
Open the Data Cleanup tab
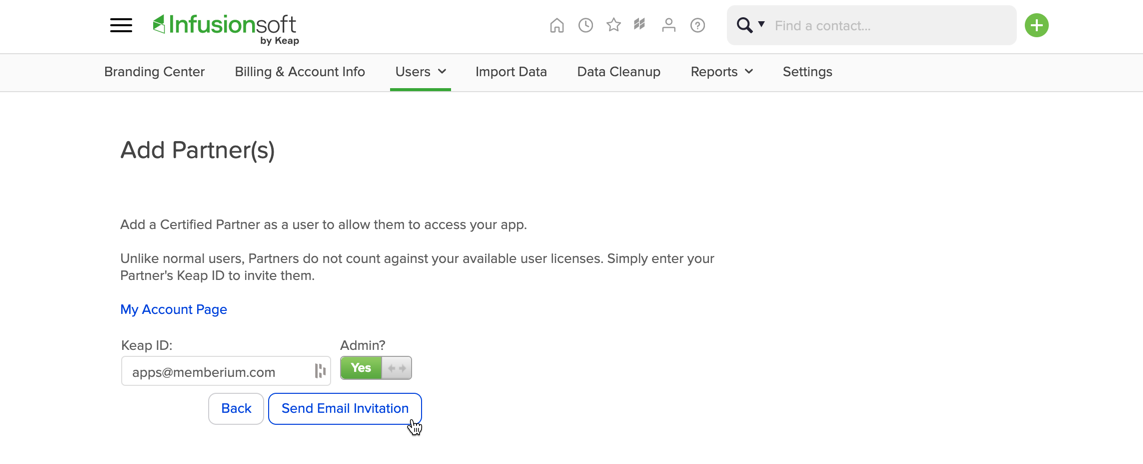tap(619, 72)
